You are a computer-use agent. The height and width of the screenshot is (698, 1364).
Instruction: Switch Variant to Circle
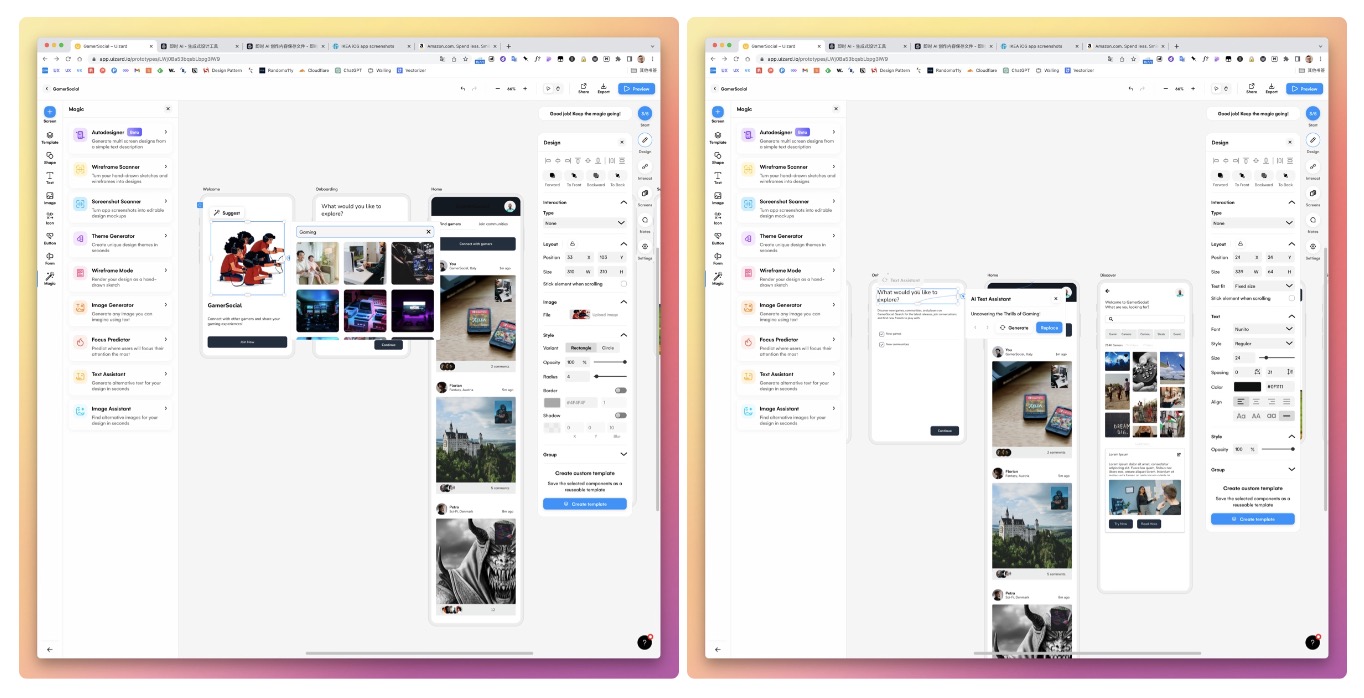coord(608,348)
